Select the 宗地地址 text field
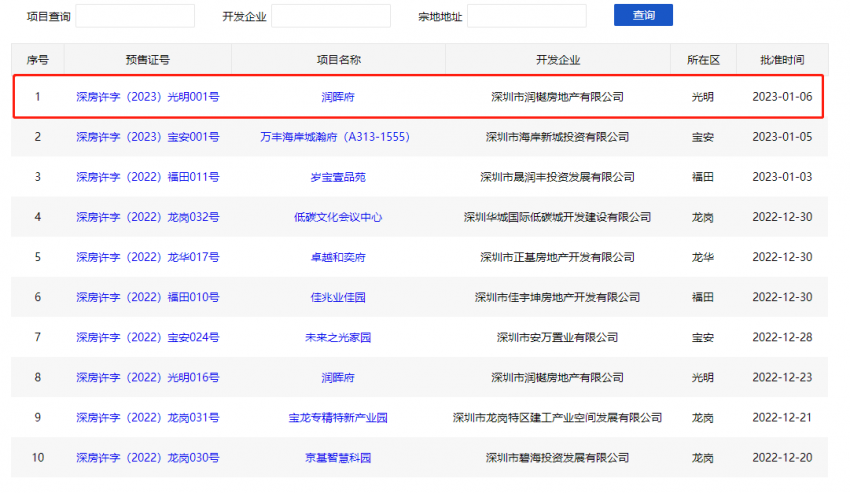 [526, 16]
